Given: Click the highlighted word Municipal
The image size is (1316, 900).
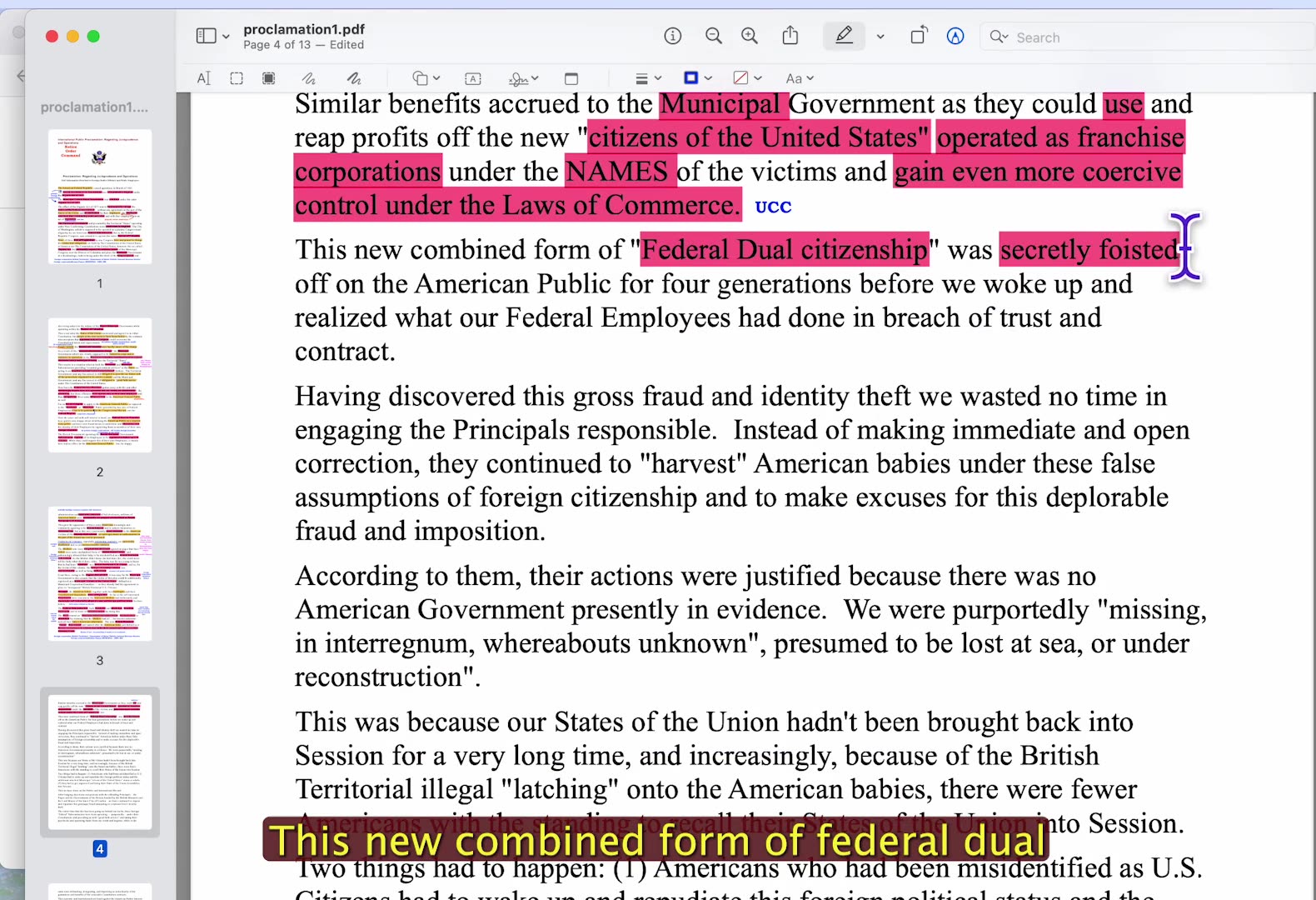Looking at the screenshot, I should point(721,103).
